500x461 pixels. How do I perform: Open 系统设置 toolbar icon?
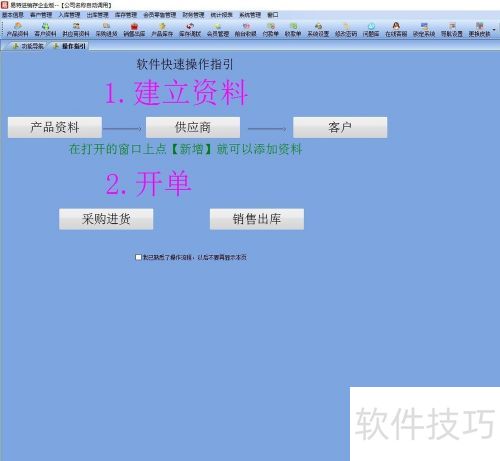point(318,29)
